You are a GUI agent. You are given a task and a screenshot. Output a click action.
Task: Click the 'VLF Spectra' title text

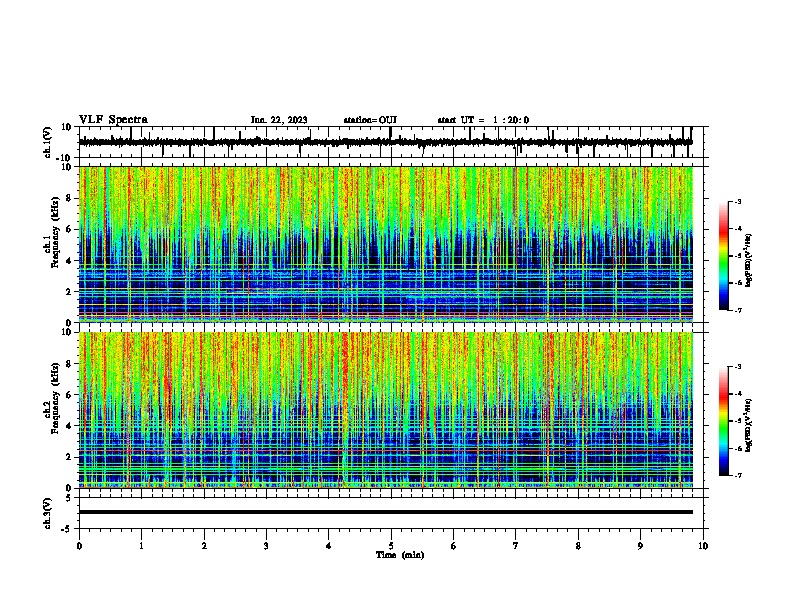(x=113, y=120)
